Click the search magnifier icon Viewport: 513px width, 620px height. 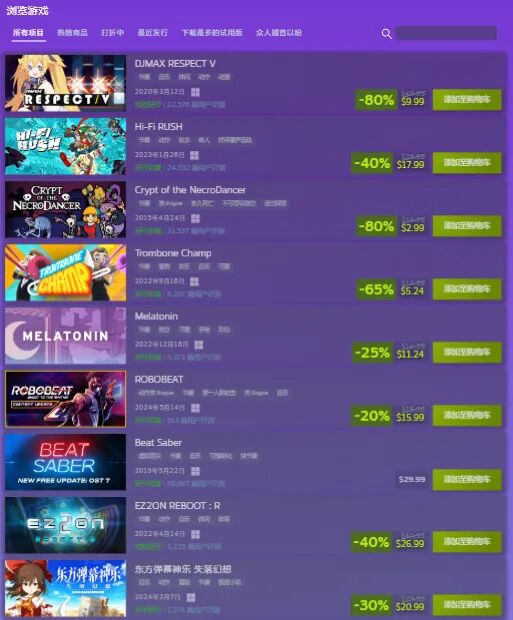pyautogui.click(x=386, y=34)
